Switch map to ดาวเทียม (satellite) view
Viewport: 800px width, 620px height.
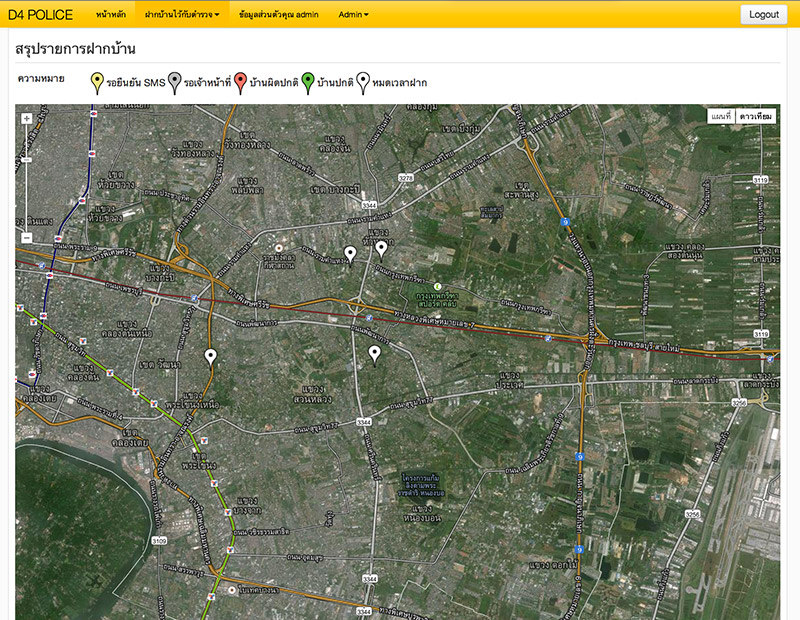tap(756, 117)
